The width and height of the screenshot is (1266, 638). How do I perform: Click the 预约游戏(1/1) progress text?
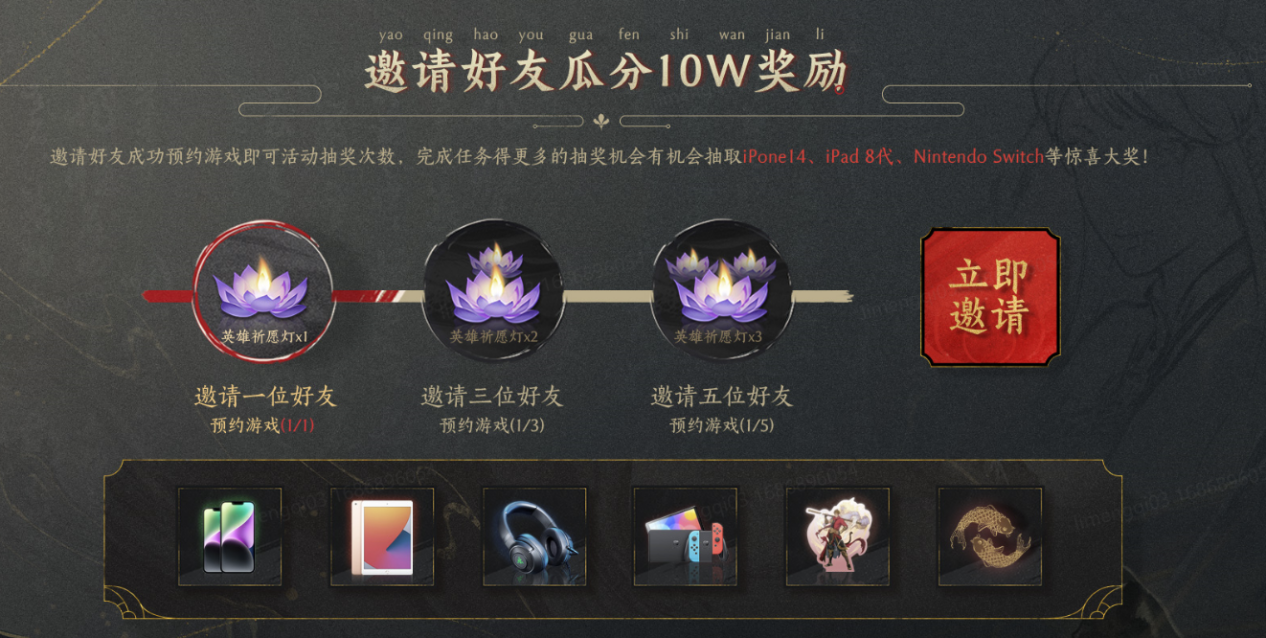coord(265,425)
